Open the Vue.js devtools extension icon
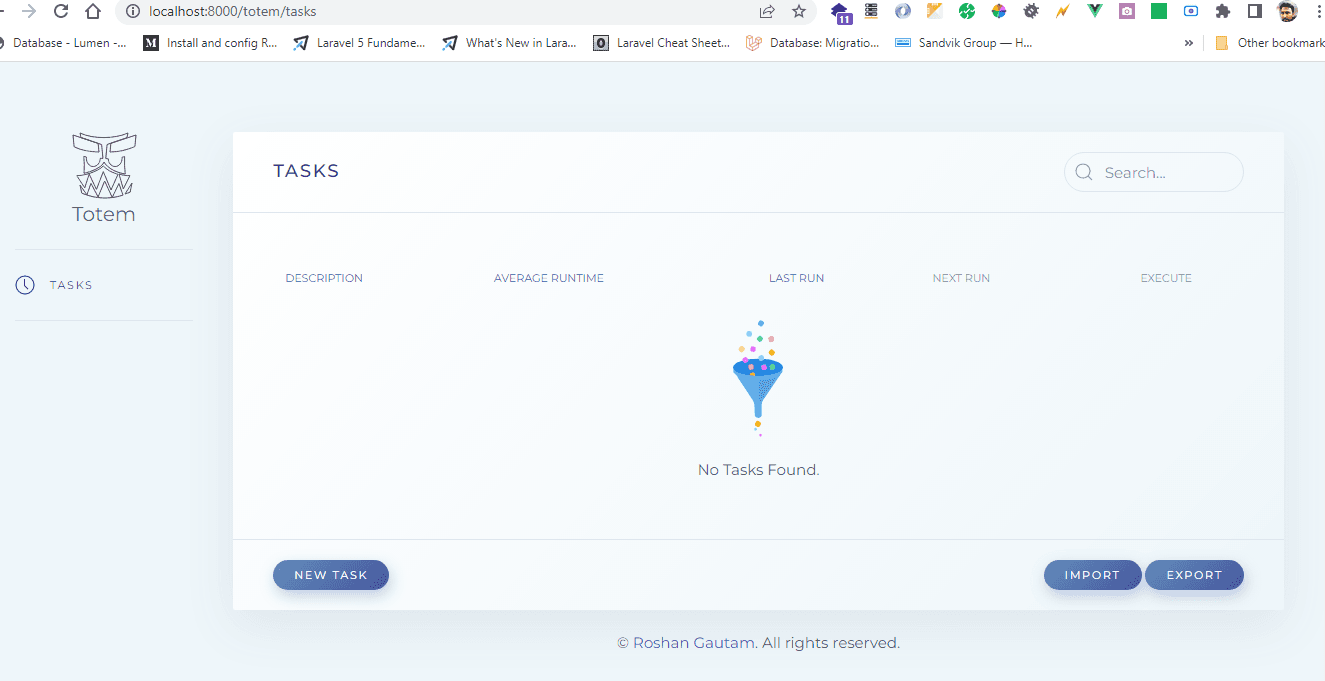Viewport: 1325px width, 681px height. tap(1093, 11)
